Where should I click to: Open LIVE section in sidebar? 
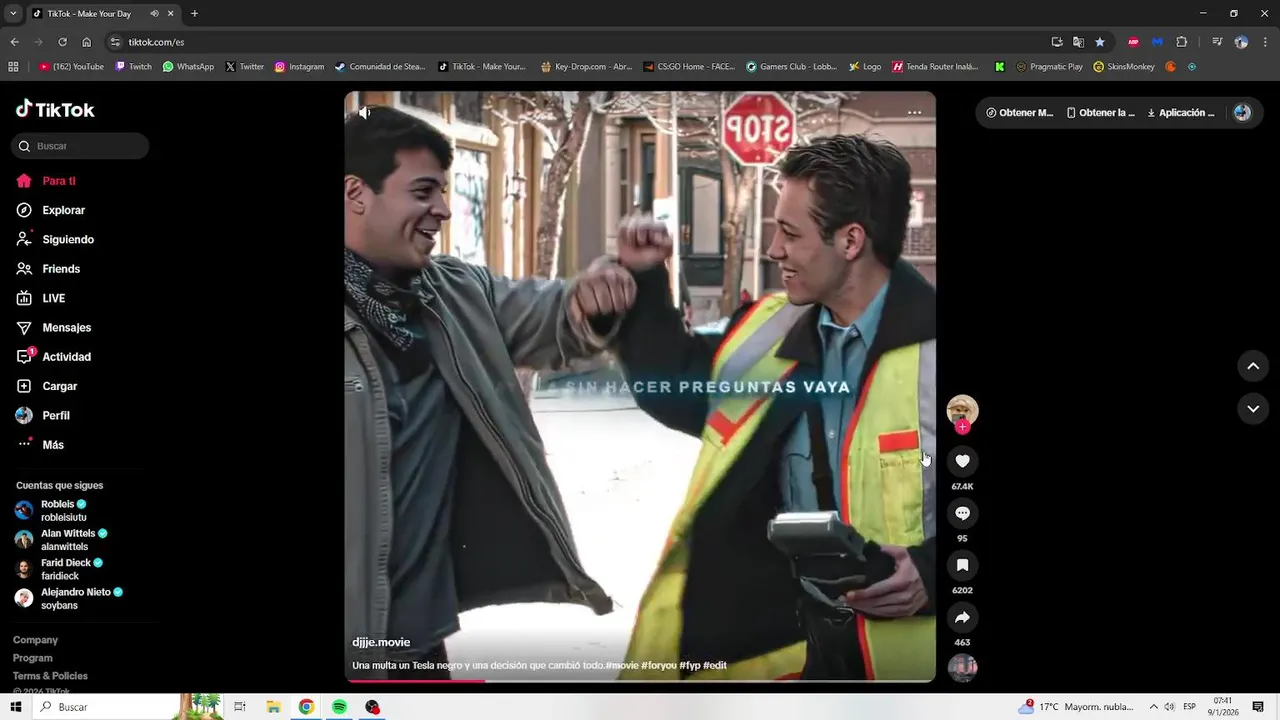(x=41, y=298)
